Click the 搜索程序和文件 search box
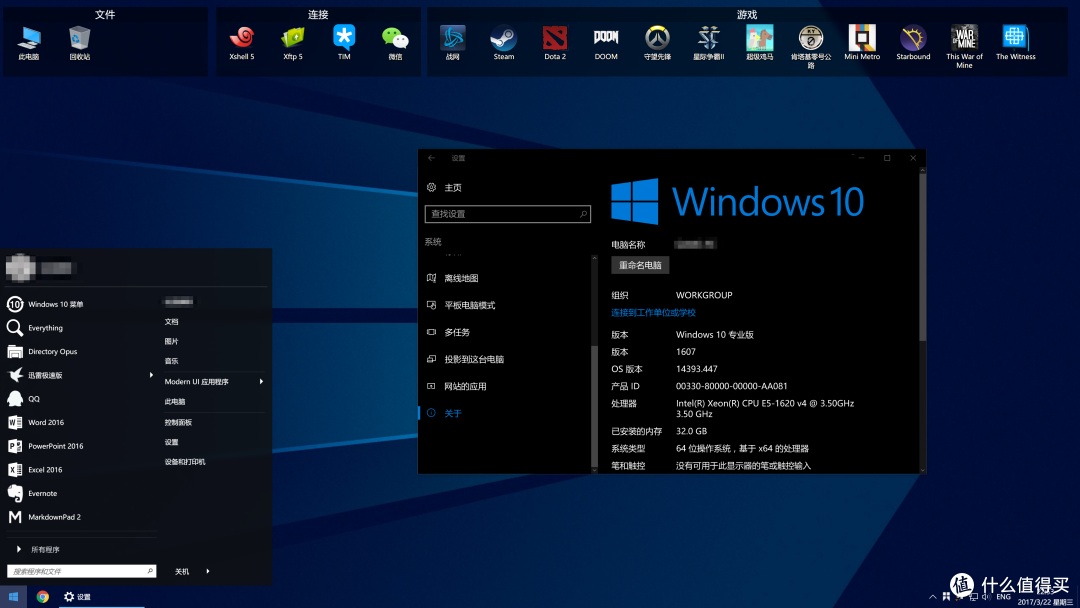 click(81, 572)
